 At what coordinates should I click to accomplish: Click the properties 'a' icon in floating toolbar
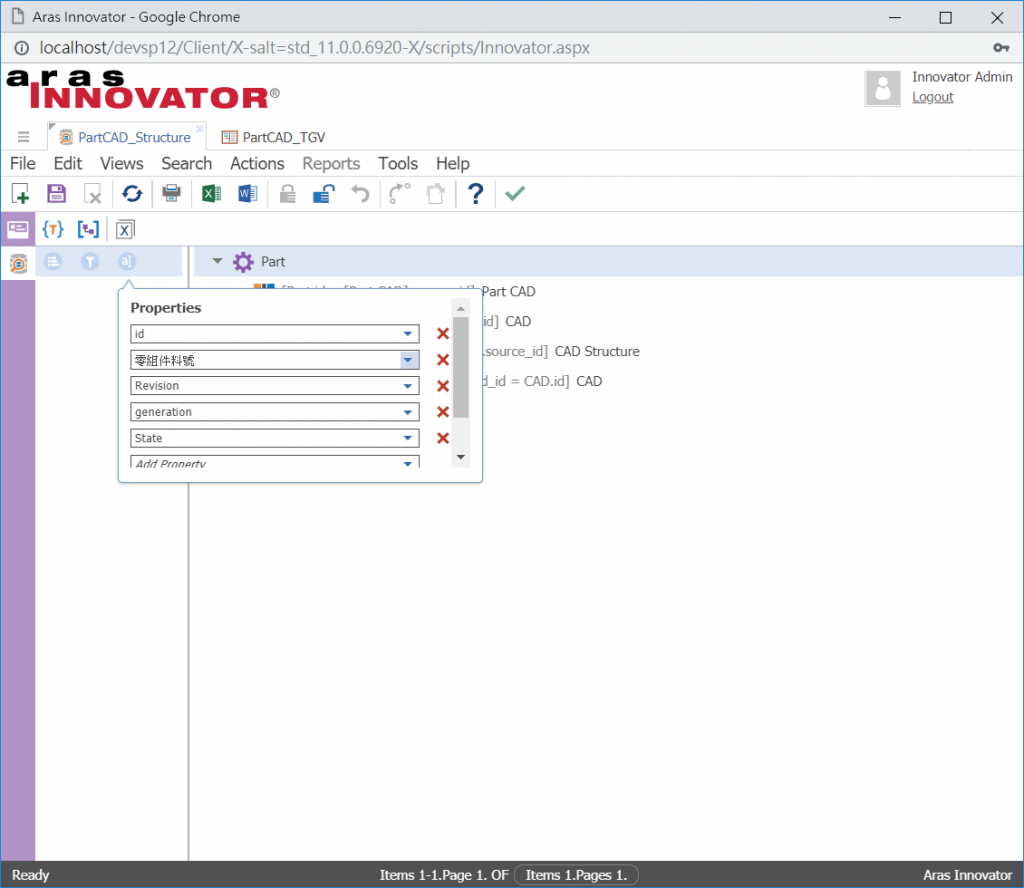click(x=127, y=262)
